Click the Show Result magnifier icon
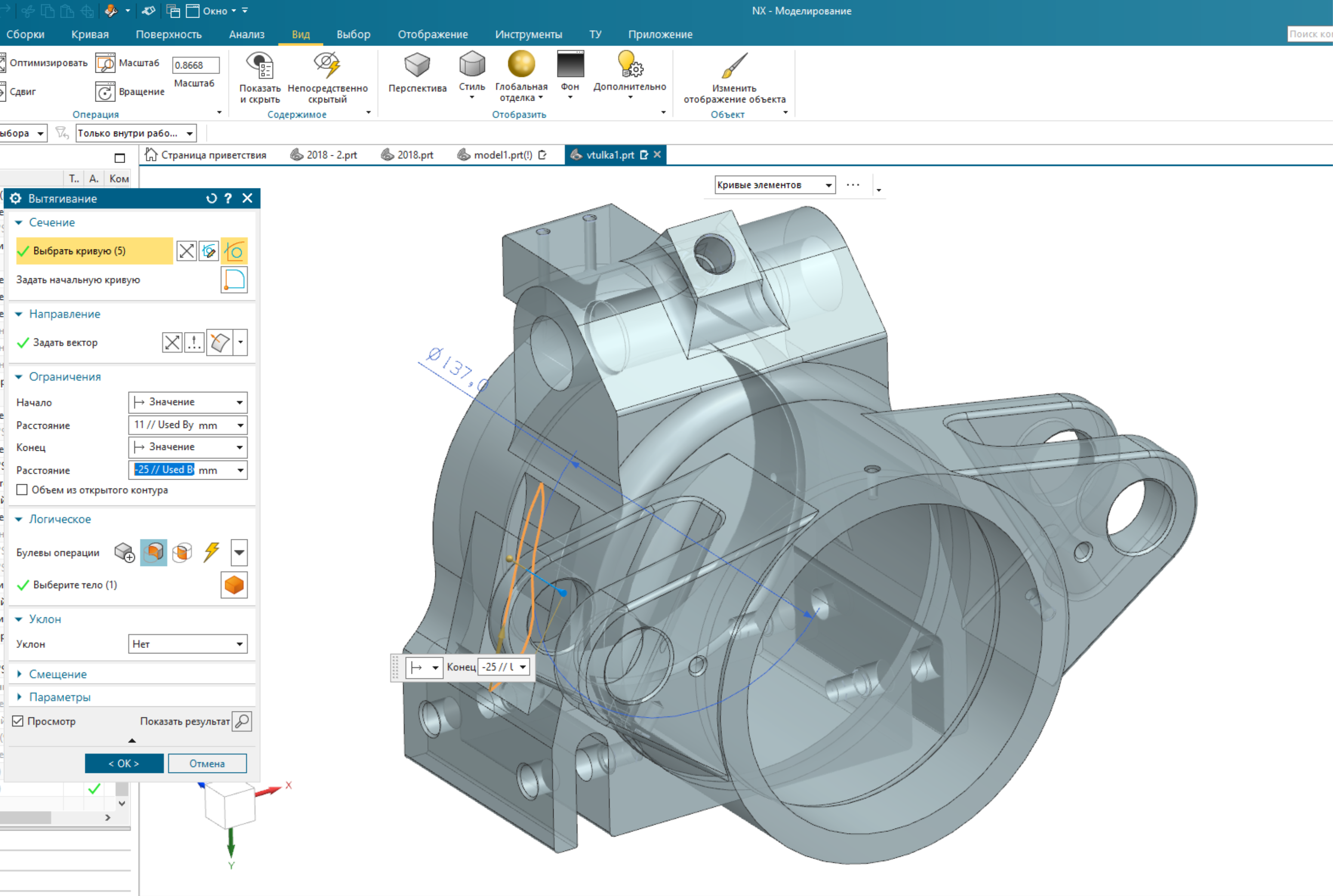 [x=242, y=721]
